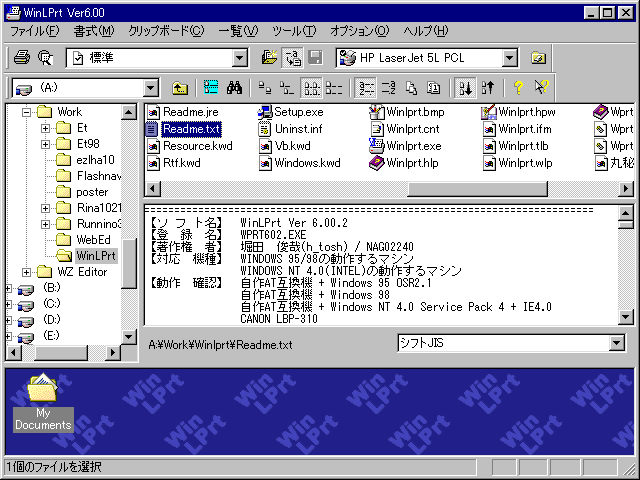Select the Winlprt.hlp help file
Viewport: 640px width, 480px height.
pyautogui.click(x=404, y=163)
